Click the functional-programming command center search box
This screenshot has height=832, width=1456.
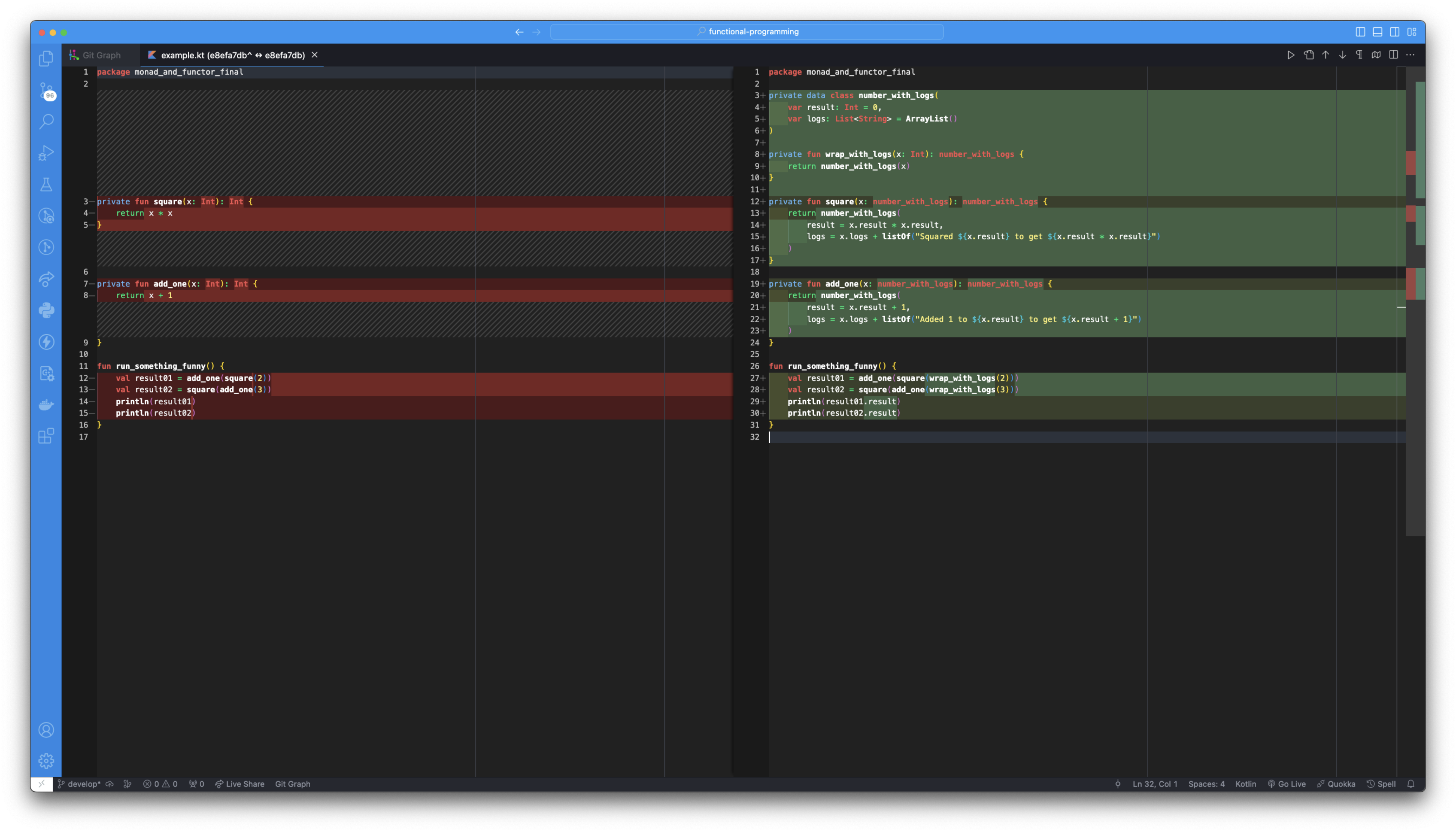(x=747, y=32)
